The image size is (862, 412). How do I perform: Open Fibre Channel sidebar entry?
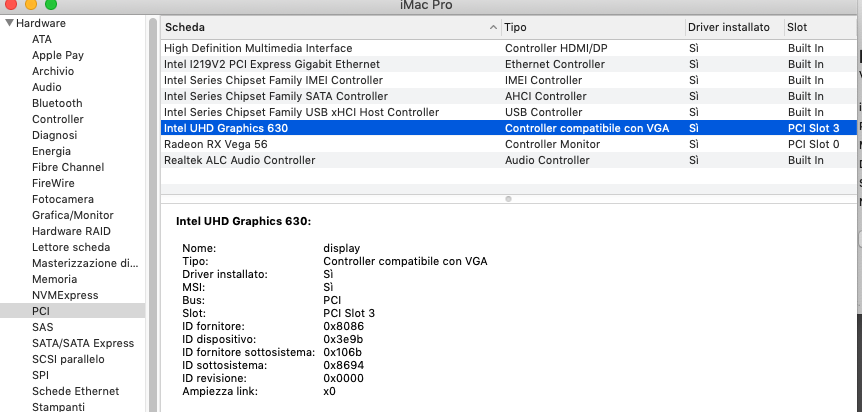pyautogui.click(x=68, y=167)
